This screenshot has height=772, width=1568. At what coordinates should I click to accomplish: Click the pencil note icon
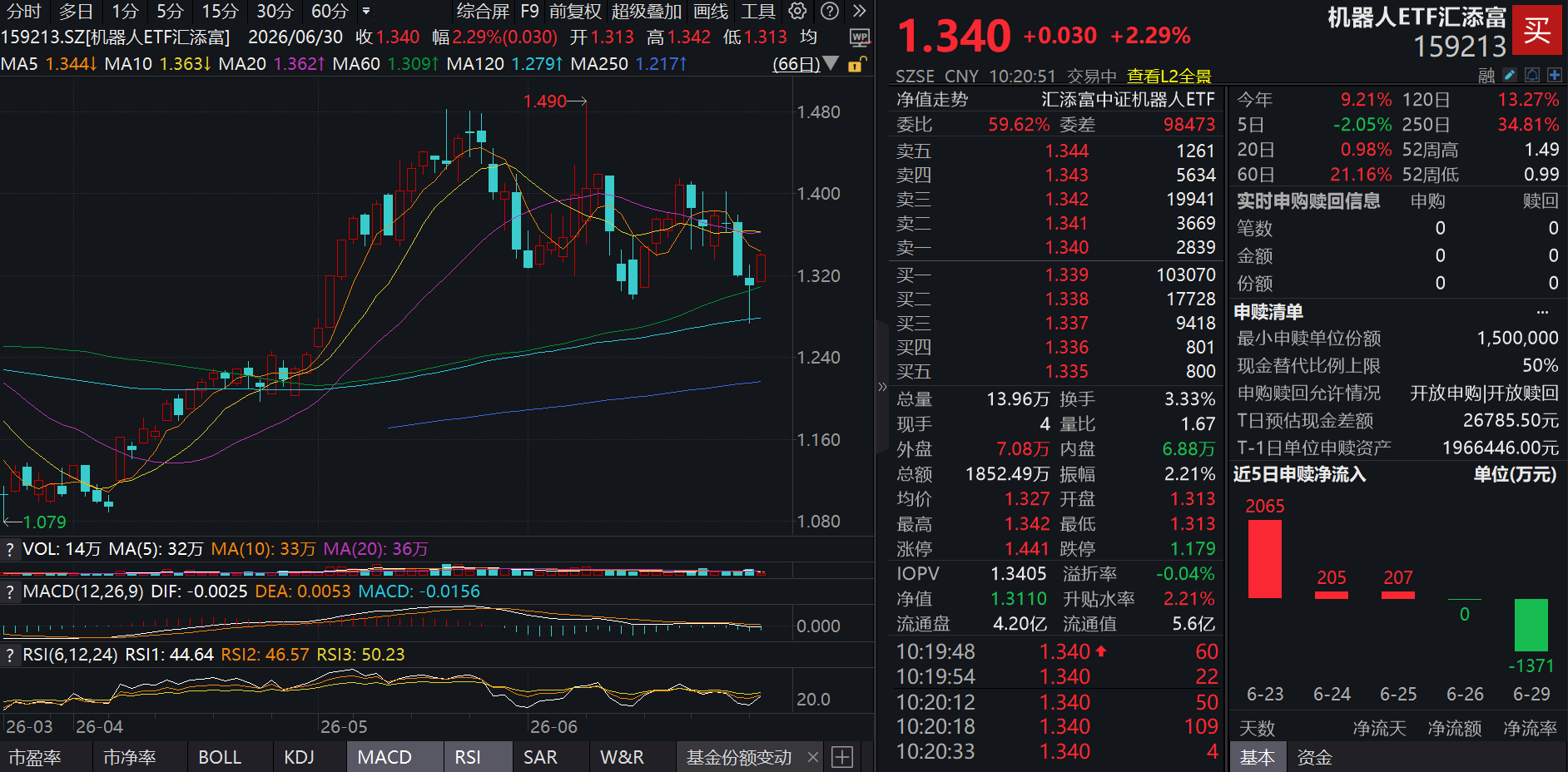1510,76
